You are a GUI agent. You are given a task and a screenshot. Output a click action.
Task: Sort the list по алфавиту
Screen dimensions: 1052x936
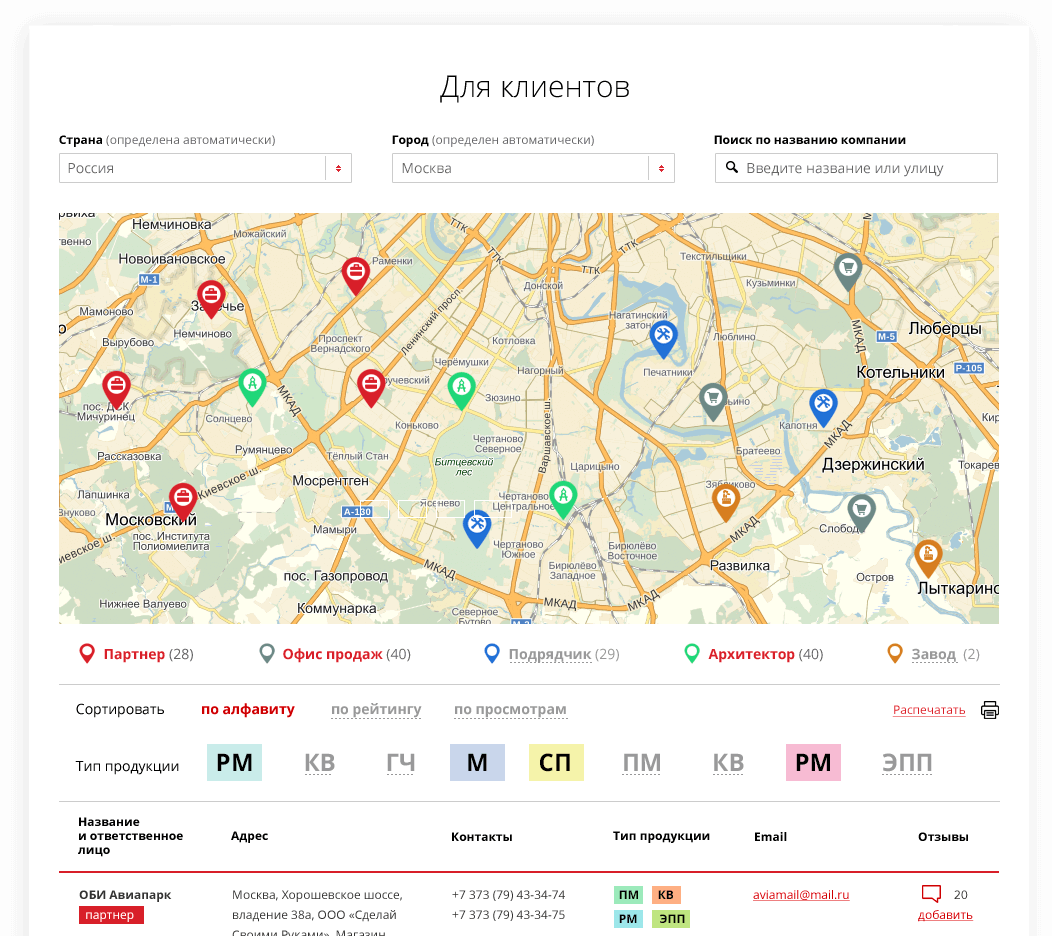[248, 709]
